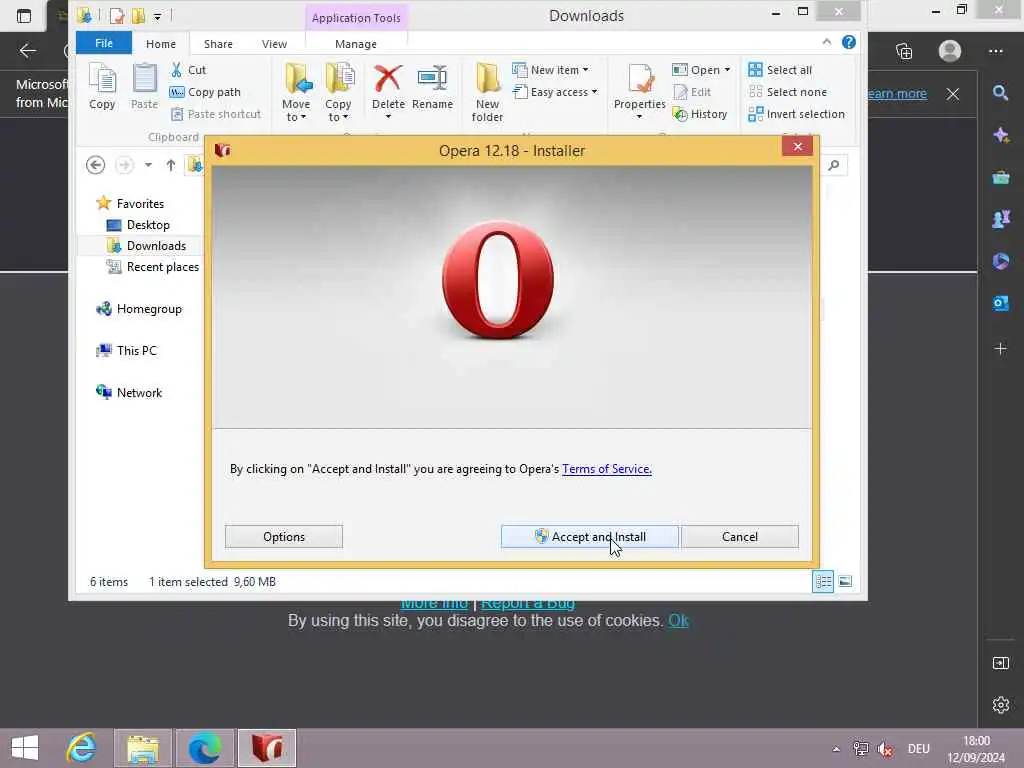Open Microsoft Edge from taskbar

pos(204,748)
